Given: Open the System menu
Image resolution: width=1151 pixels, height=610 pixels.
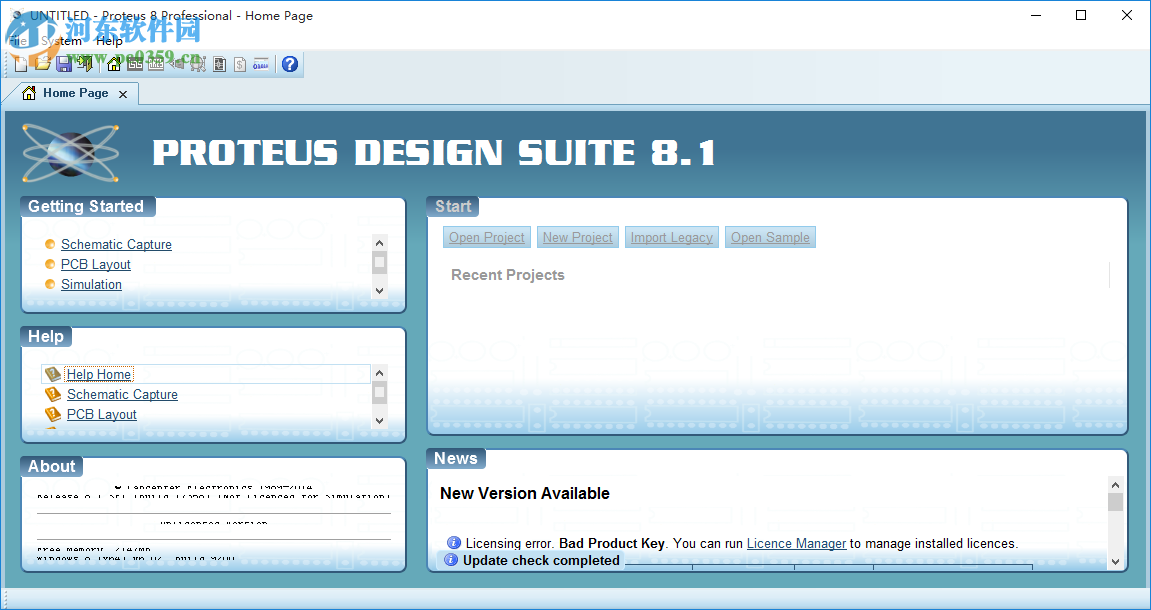Looking at the screenshot, I should tap(62, 41).
